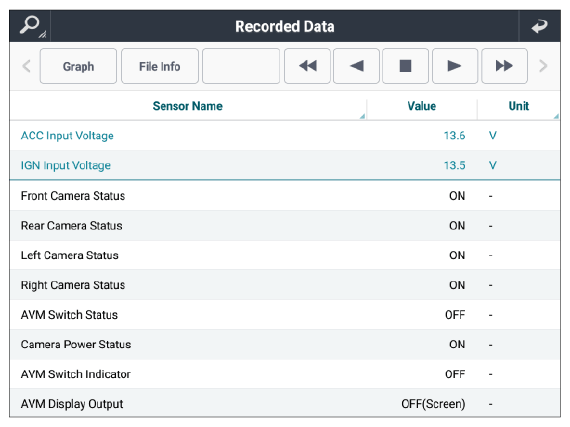Image resolution: width=570 pixels, height=427 pixels.
Task: Click the fast forward button
Action: click(x=505, y=66)
